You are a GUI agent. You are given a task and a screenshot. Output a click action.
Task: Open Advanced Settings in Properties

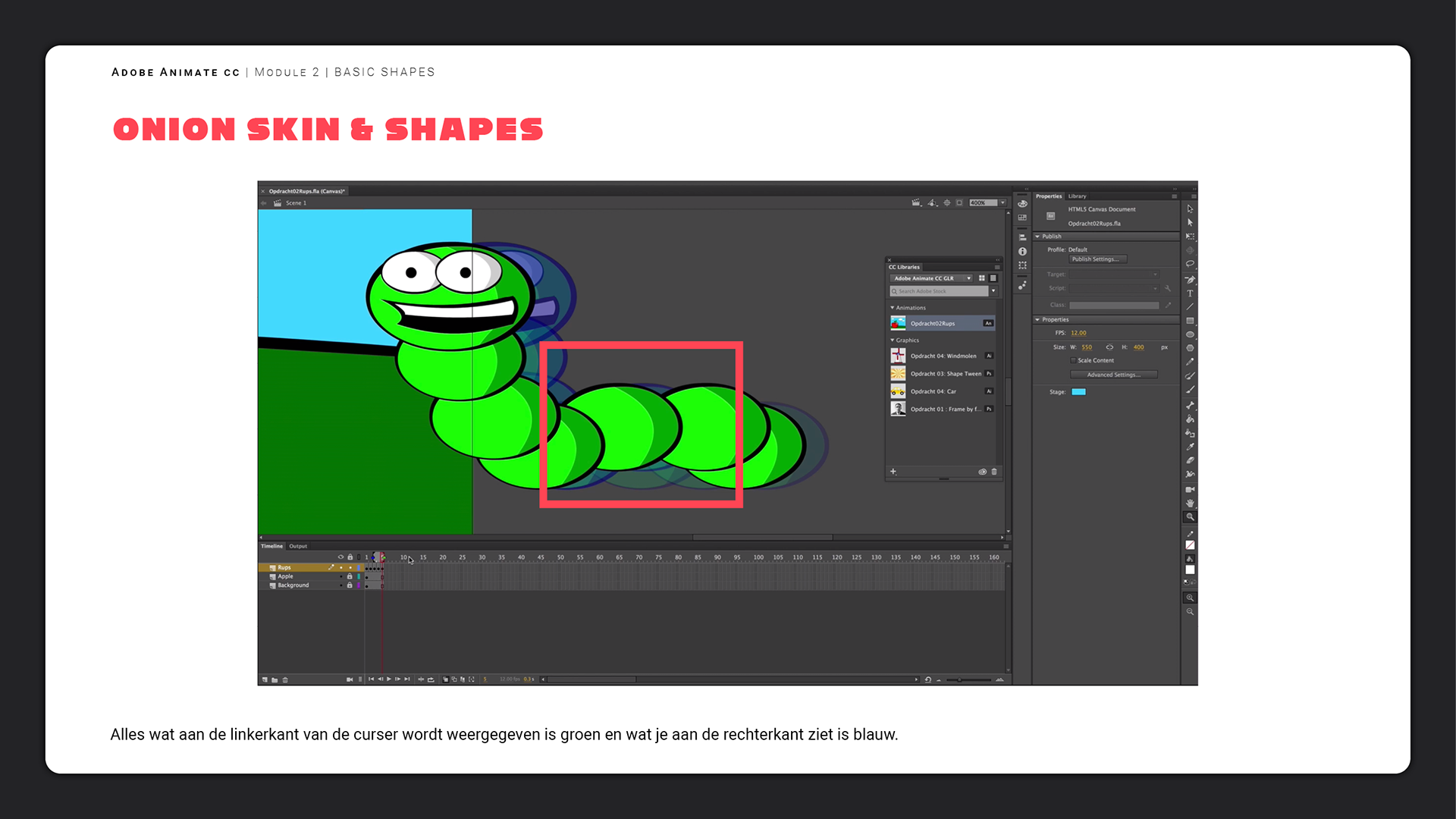(1112, 375)
